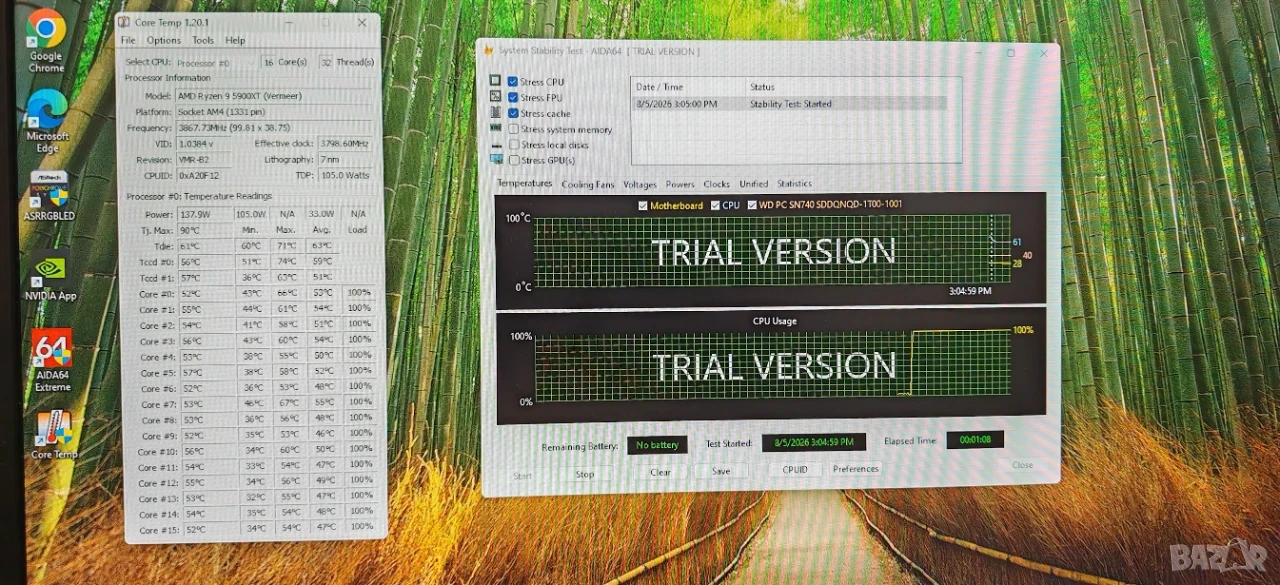This screenshot has width=1280, height=585.
Task: Switch to Unified tab
Action: pos(753,184)
